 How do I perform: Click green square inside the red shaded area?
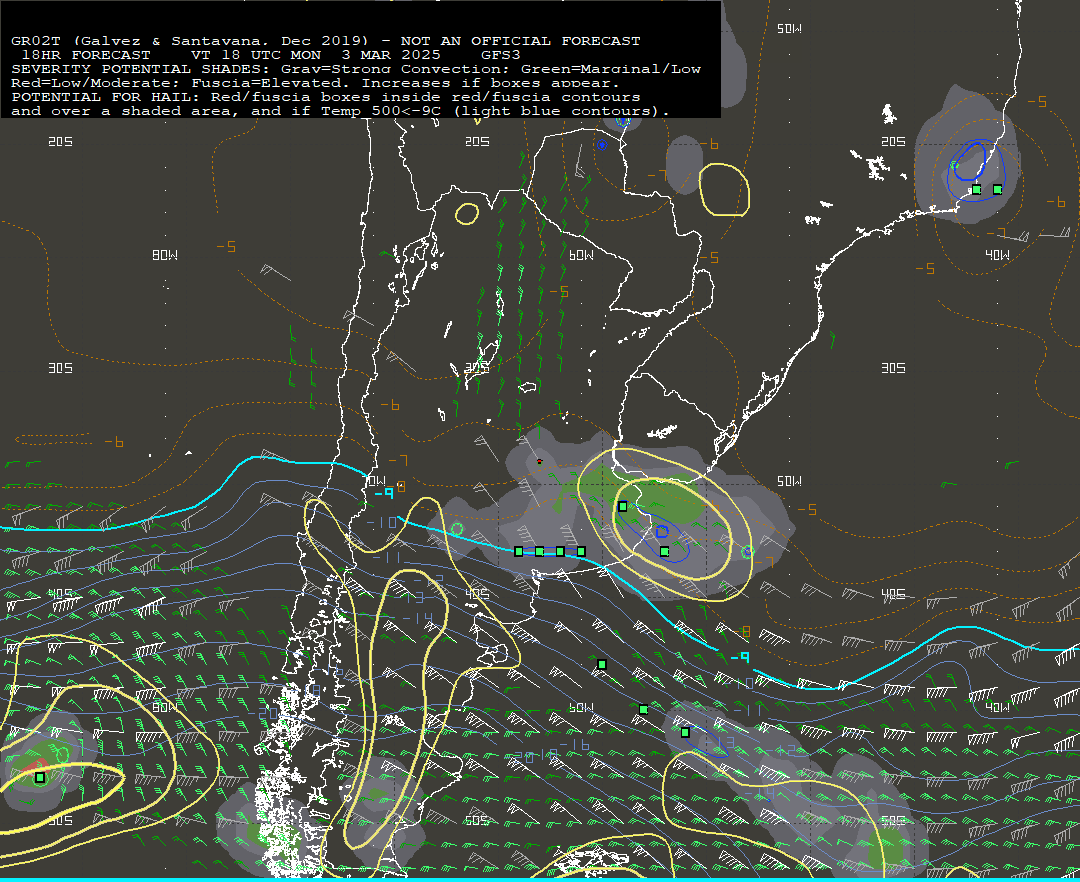coord(40,777)
